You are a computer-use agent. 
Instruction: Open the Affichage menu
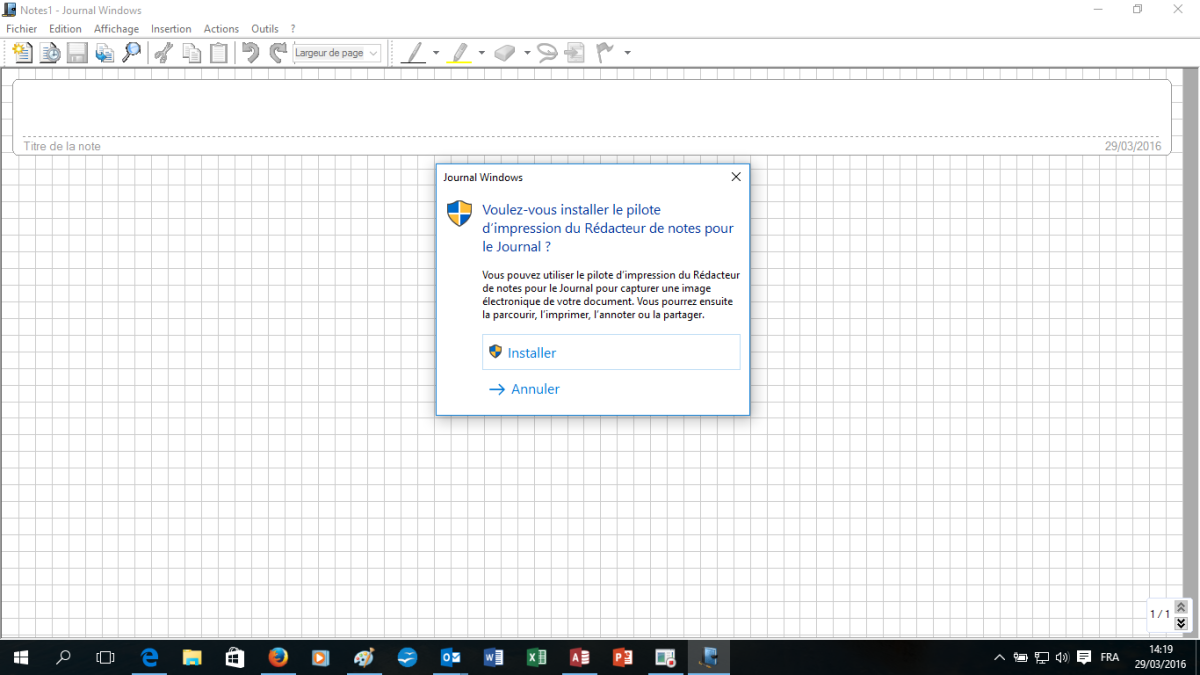116,29
